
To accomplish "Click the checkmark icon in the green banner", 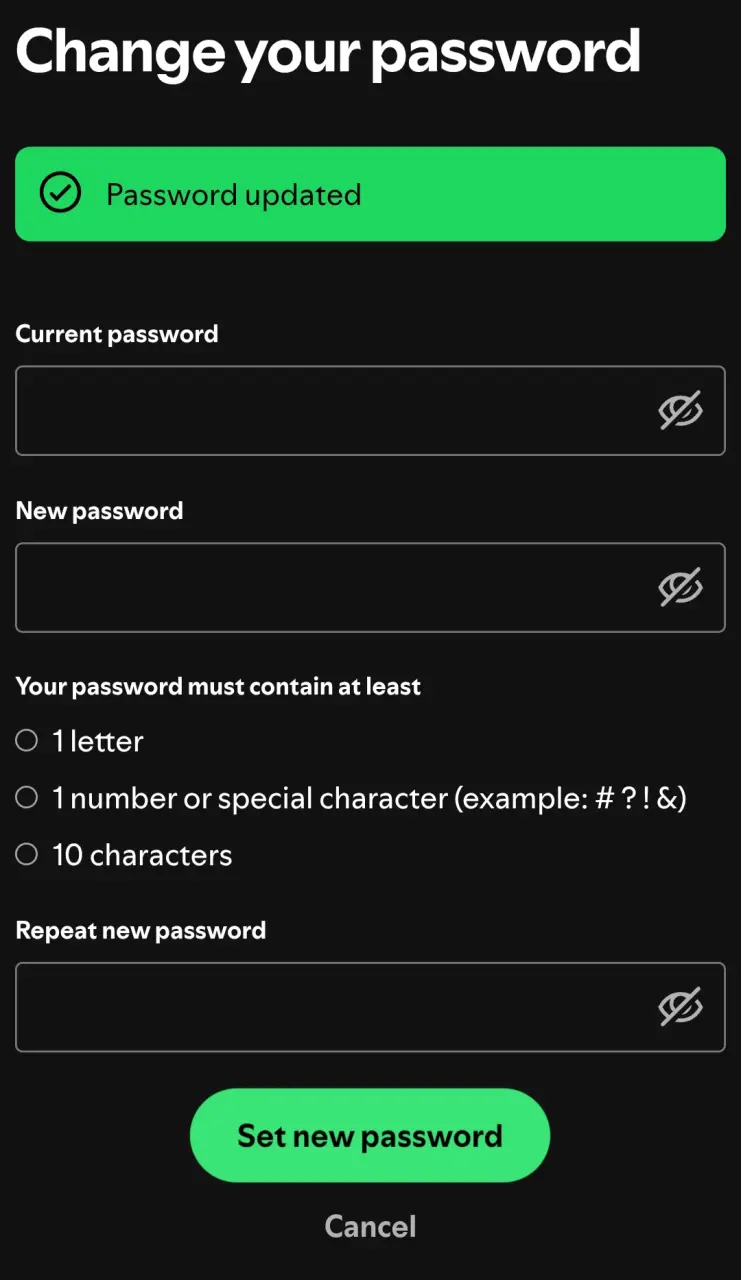I will [x=60, y=193].
